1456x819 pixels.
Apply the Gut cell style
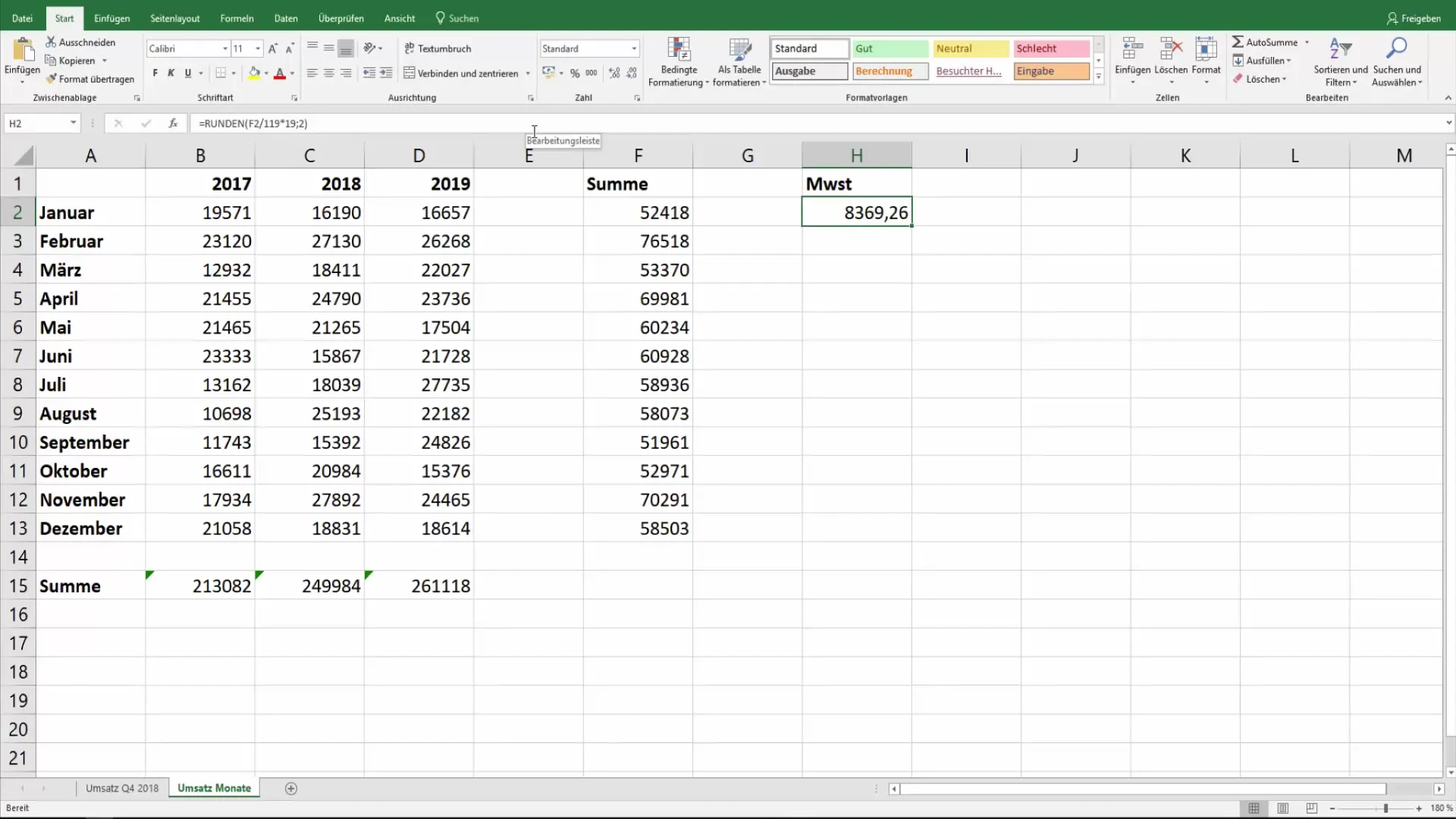pos(890,49)
